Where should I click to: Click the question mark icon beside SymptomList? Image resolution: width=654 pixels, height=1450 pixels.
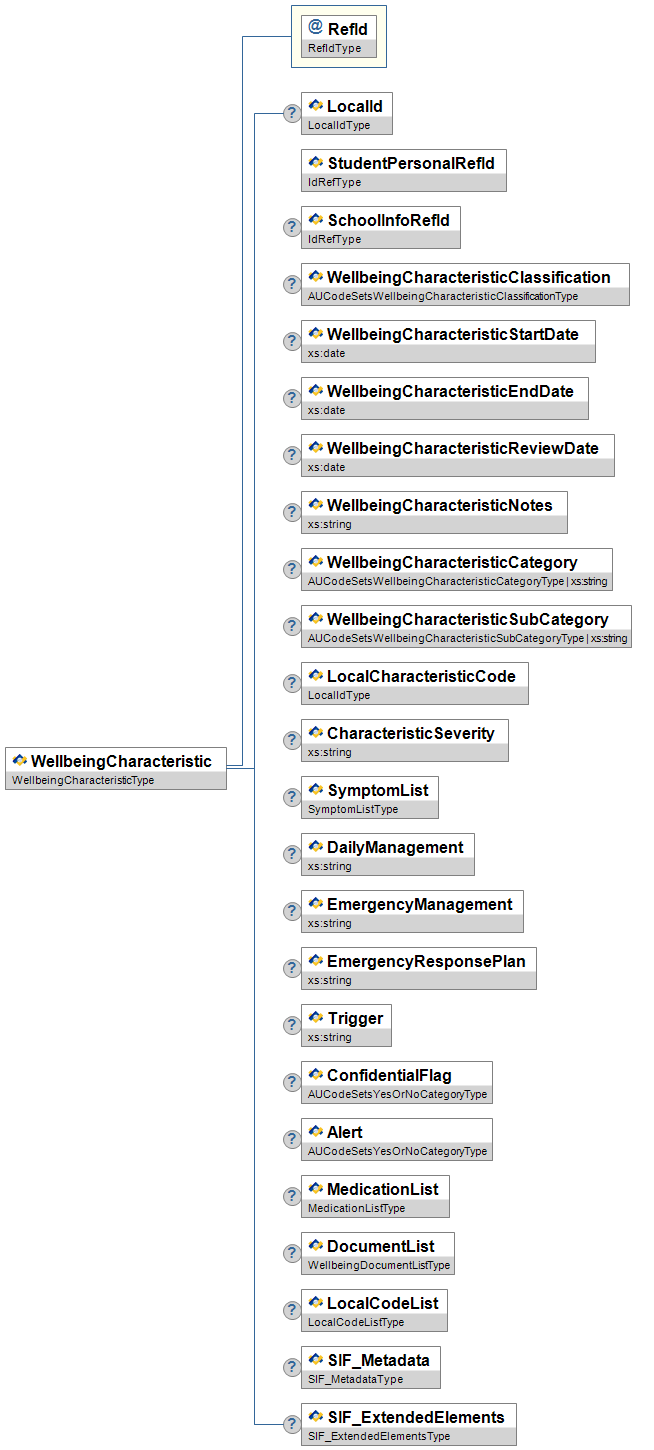coord(292,797)
